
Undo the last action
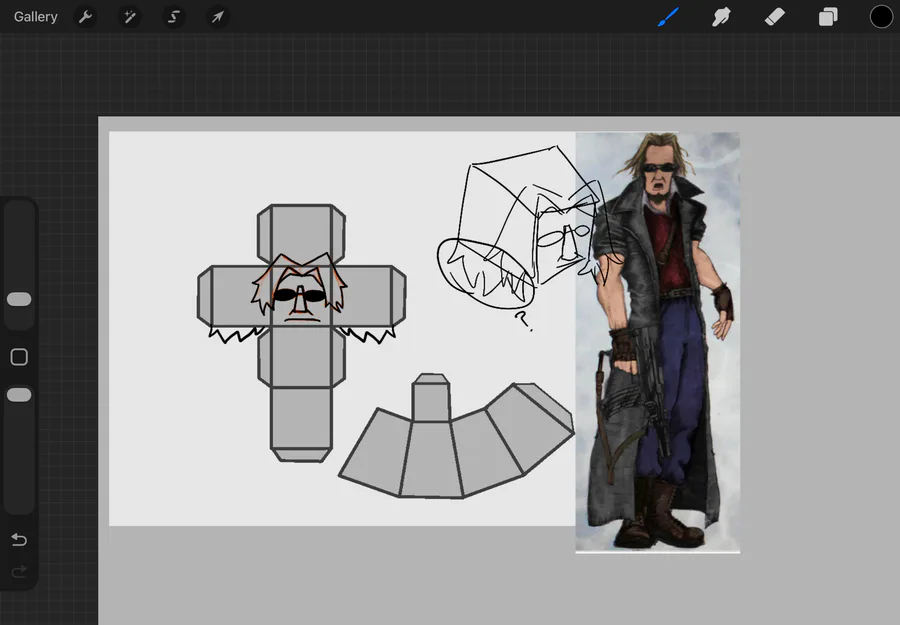tap(19, 539)
